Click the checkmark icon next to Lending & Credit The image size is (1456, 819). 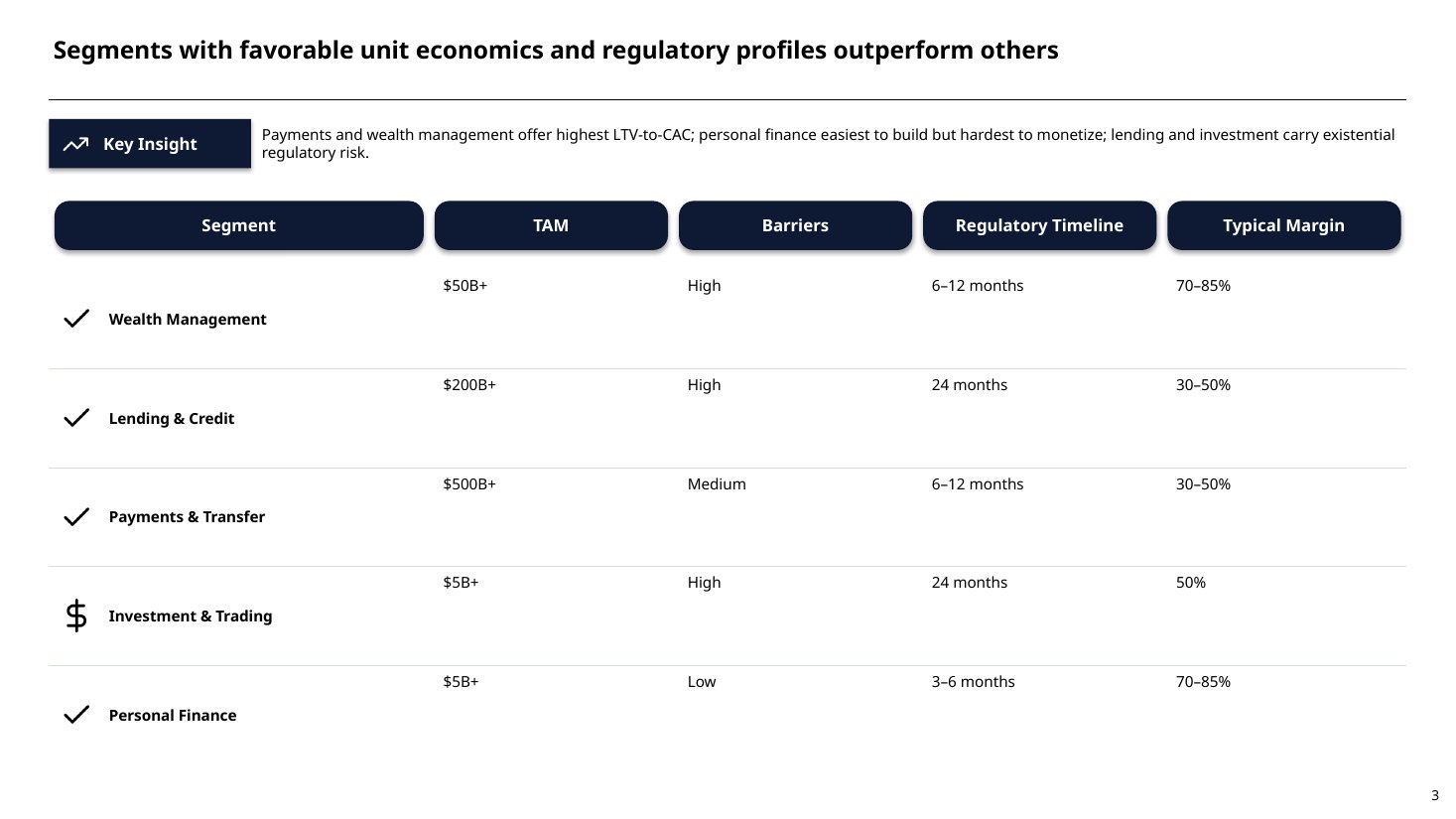pyautogui.click(x=76, y=418)
